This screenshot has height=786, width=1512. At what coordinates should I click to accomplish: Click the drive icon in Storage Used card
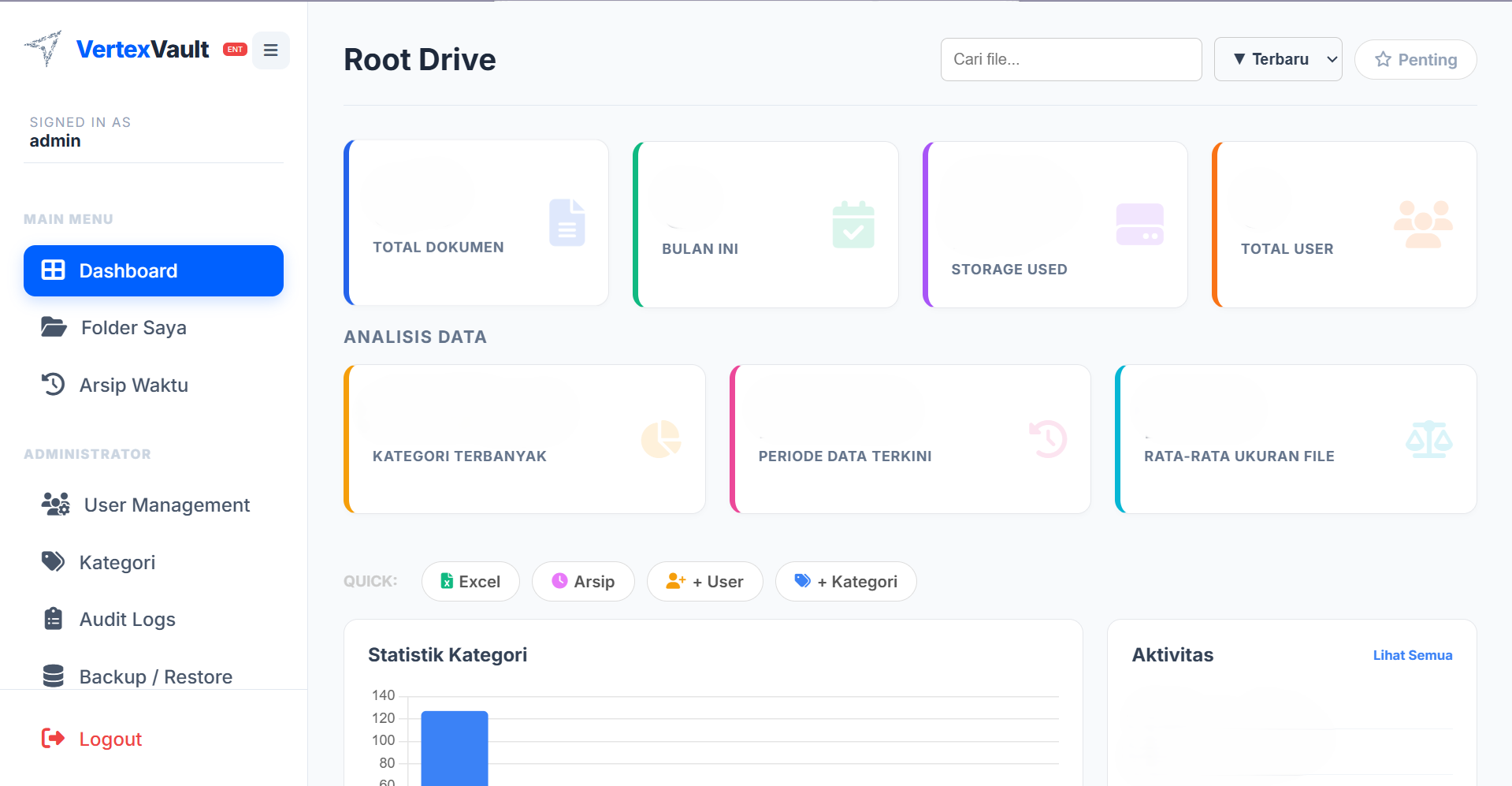[x=1140, y=224]
